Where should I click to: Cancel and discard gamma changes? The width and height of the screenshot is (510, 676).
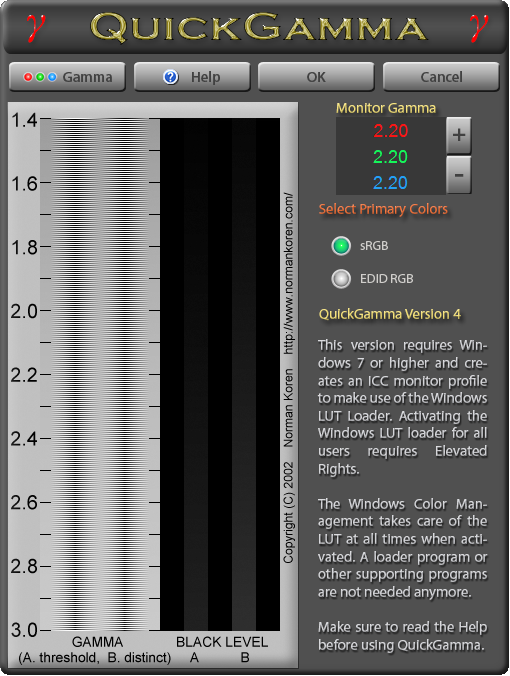point(441,77)
